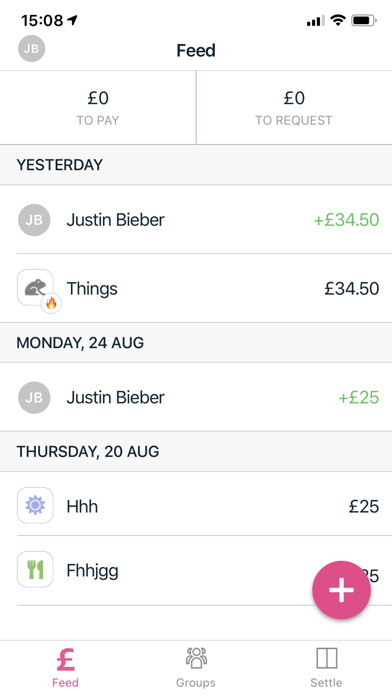The width and height of the screenshot is (392, 696).
Task: Open the £0 To Request summary
Action: click(x=294, y=107)
